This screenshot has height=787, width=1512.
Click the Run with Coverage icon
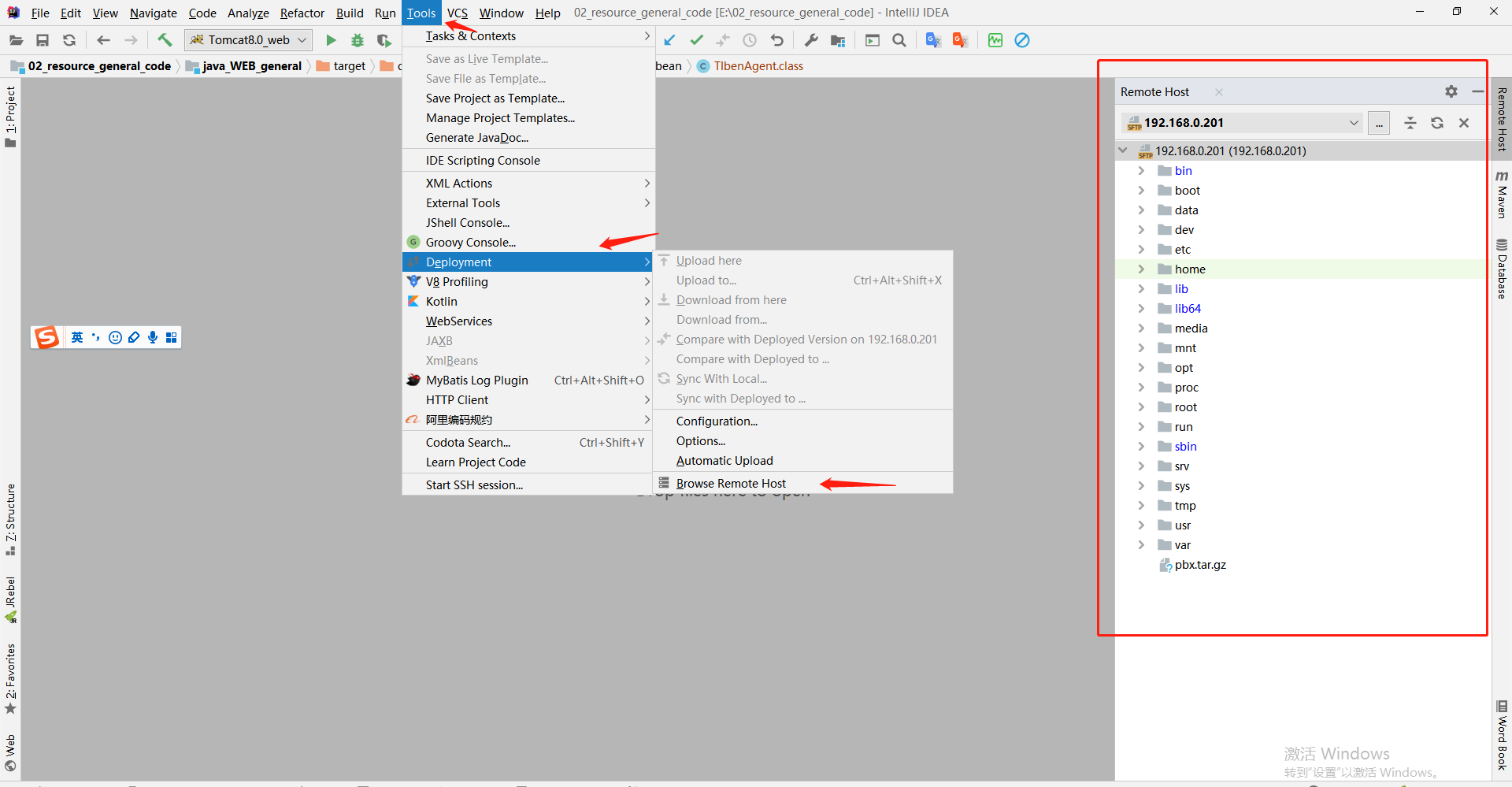click(x=384, y=40)
